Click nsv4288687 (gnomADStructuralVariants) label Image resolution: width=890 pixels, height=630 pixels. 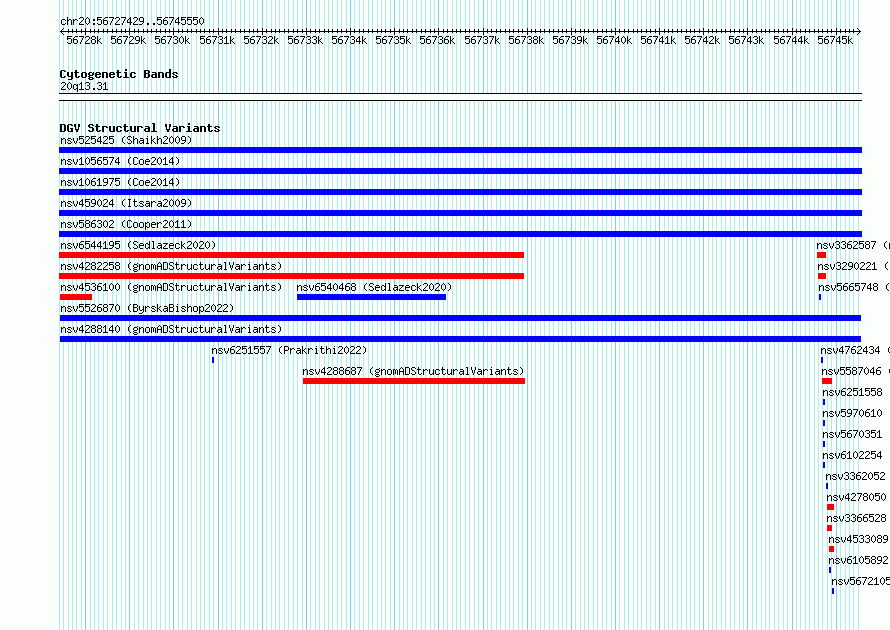click(x=413, y=371)
